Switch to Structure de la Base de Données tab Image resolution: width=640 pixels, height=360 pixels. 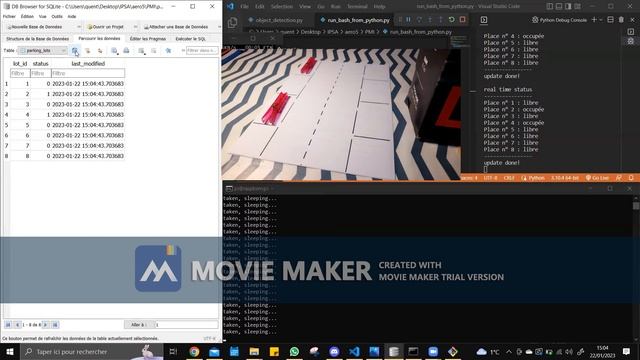38,39
